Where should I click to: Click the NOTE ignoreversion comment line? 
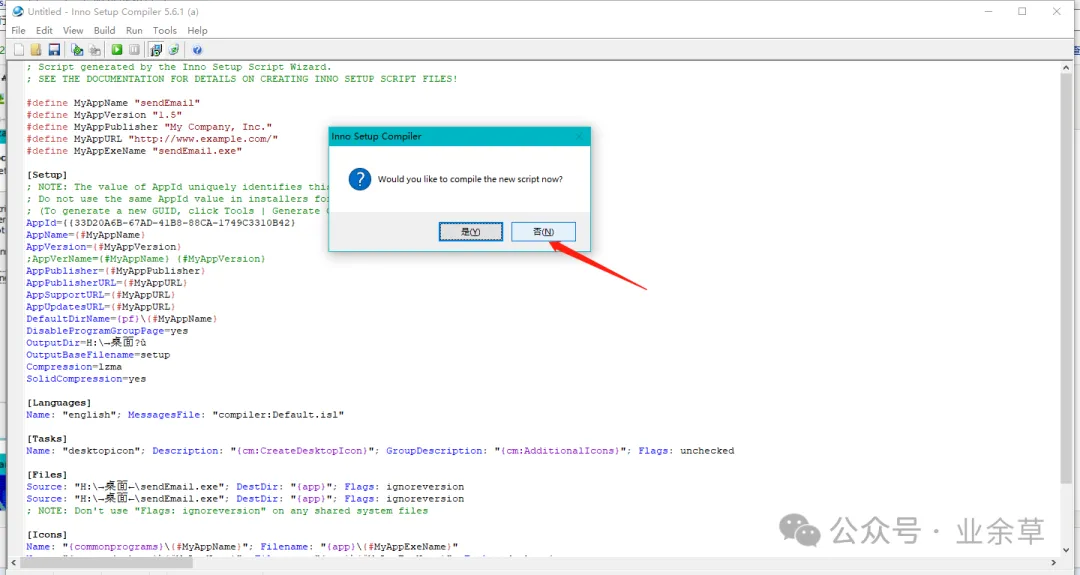227,511
